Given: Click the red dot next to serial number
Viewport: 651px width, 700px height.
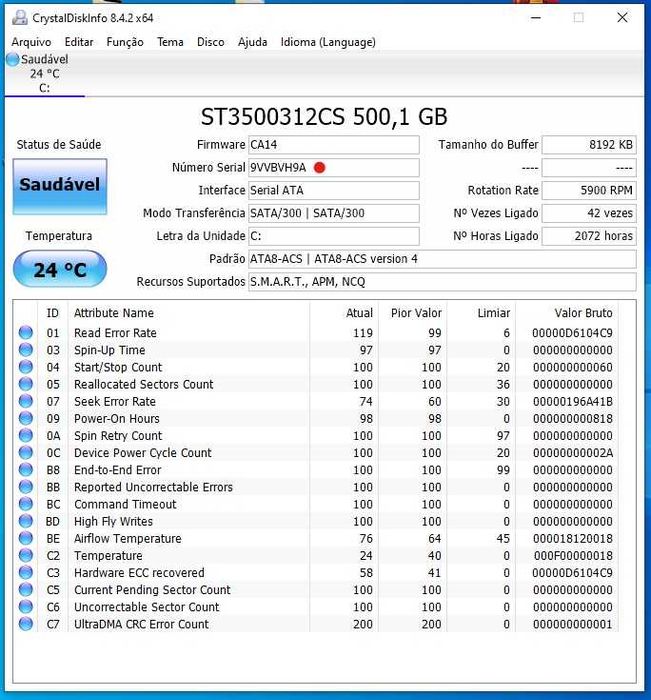Looking at the screenshot, I should pyautogui.click(x=319, y=167).
